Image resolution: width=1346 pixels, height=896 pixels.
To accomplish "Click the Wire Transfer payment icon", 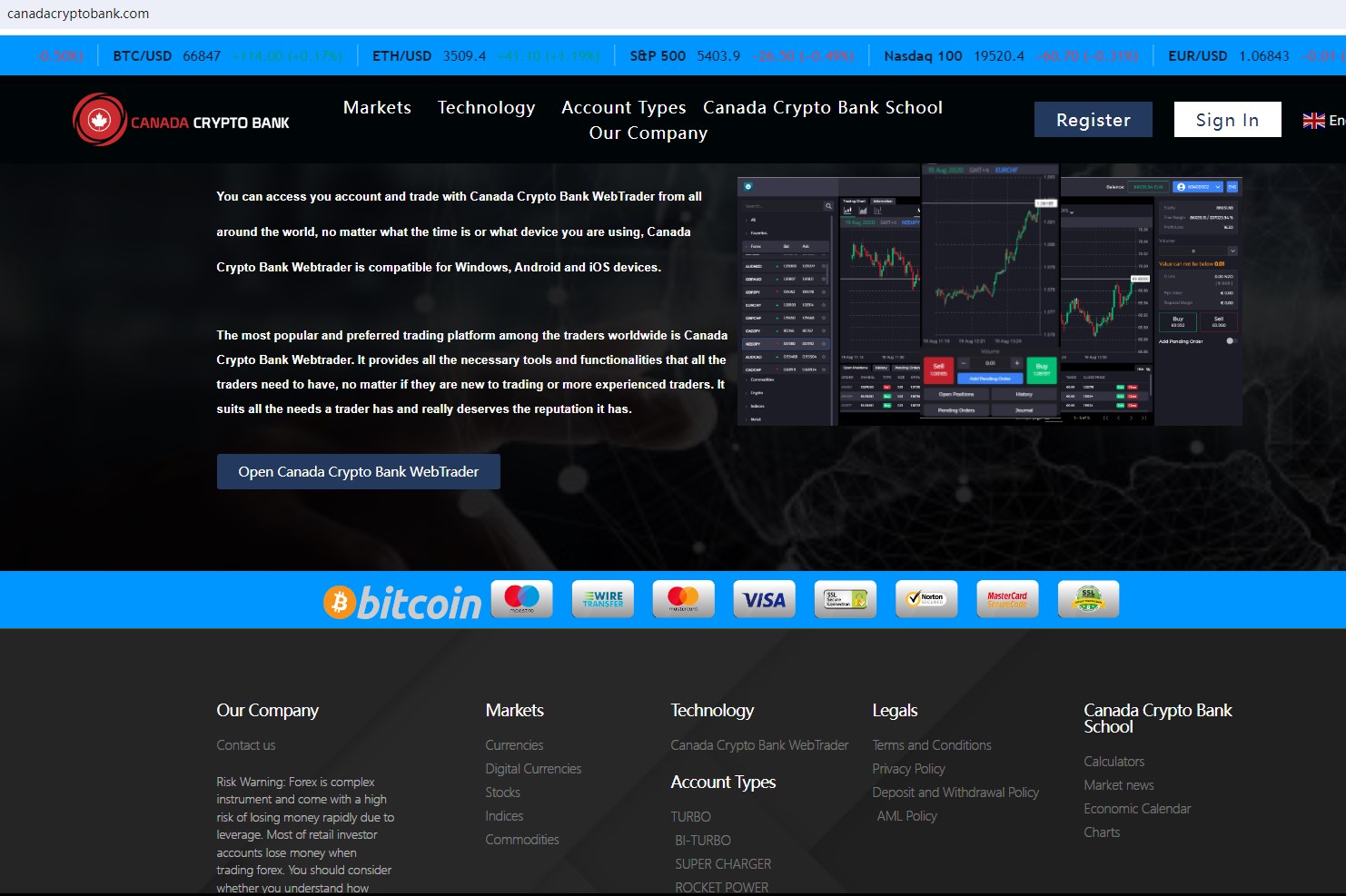I will click(x=603, y=599).
